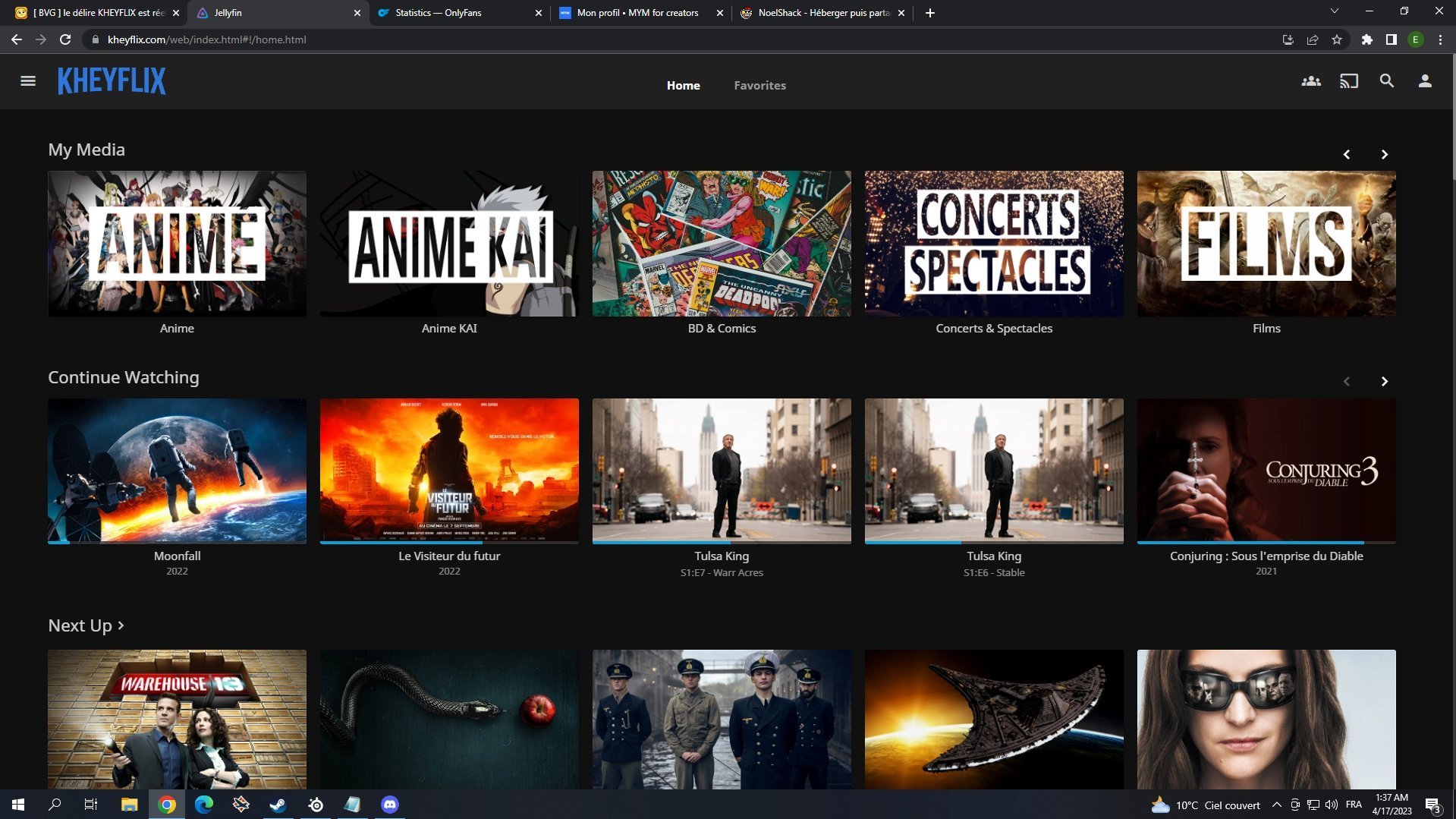The image size is (1456, 819).
Task: Open the Chrome three-dot menu
Action: point(1440,39)
